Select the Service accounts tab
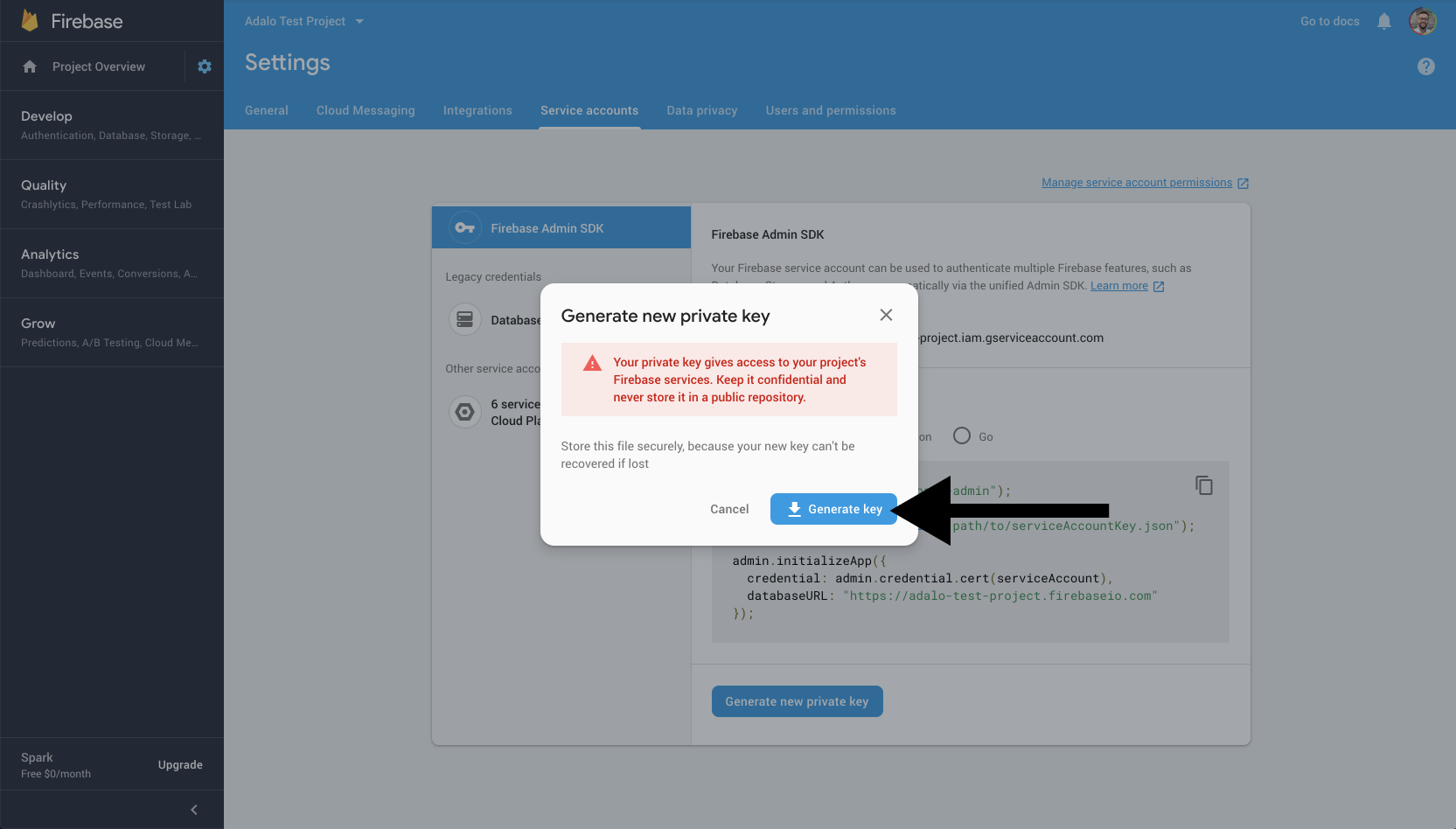Screen dimensions: 1456x829 click(589, 110)
